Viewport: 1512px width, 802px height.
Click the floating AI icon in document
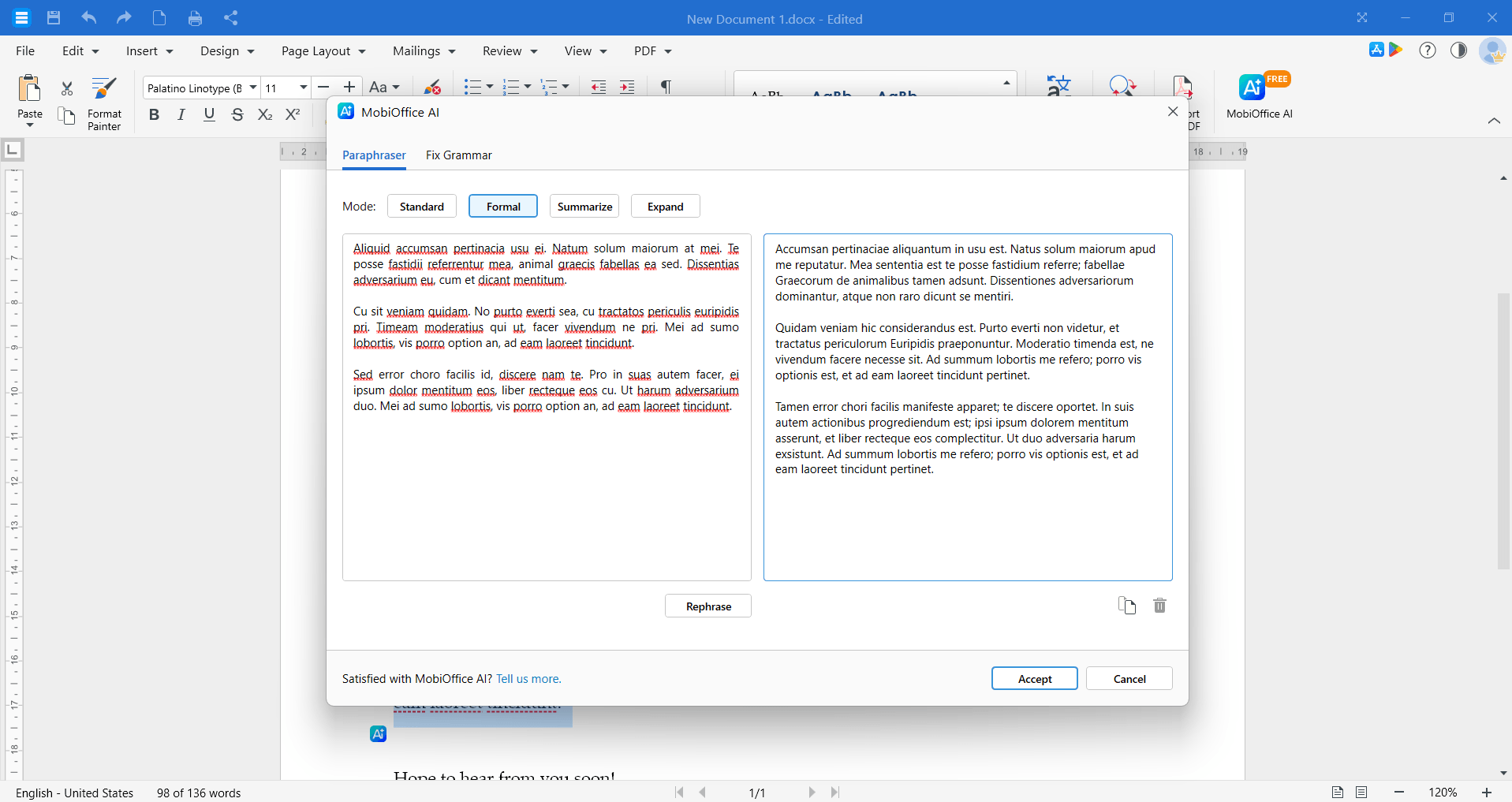pyautogui.click(x=378, y=734)
